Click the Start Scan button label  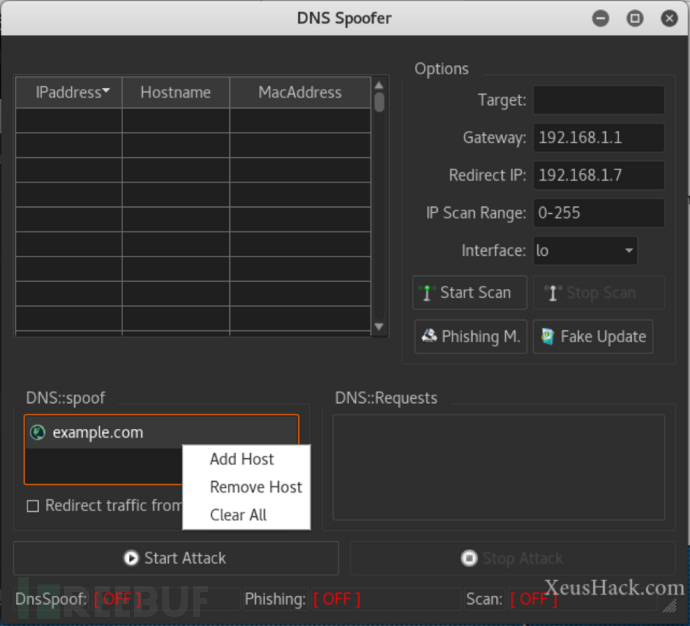coord(475,293)
